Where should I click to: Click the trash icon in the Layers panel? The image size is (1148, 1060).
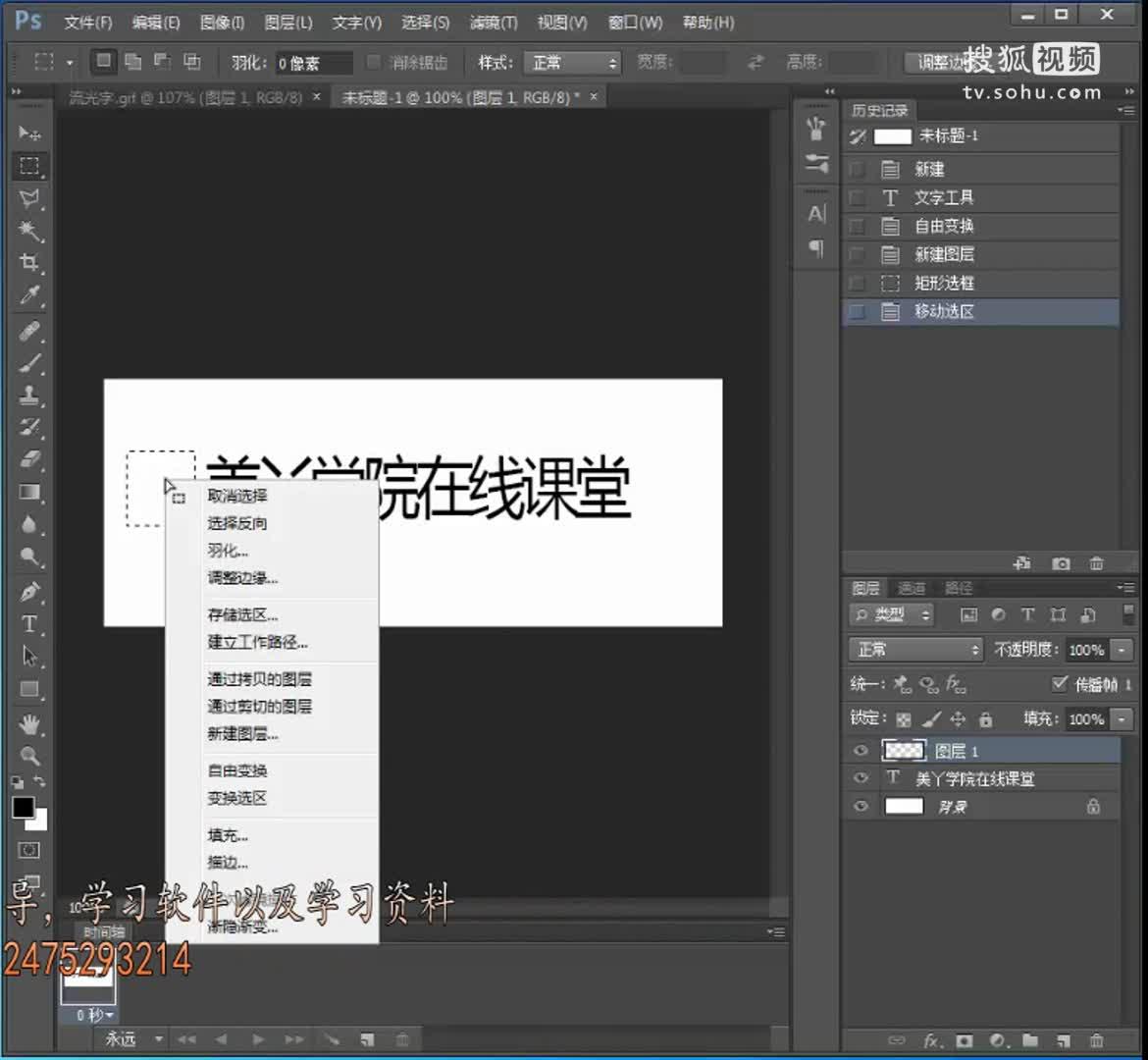tap(1098, 1041)
